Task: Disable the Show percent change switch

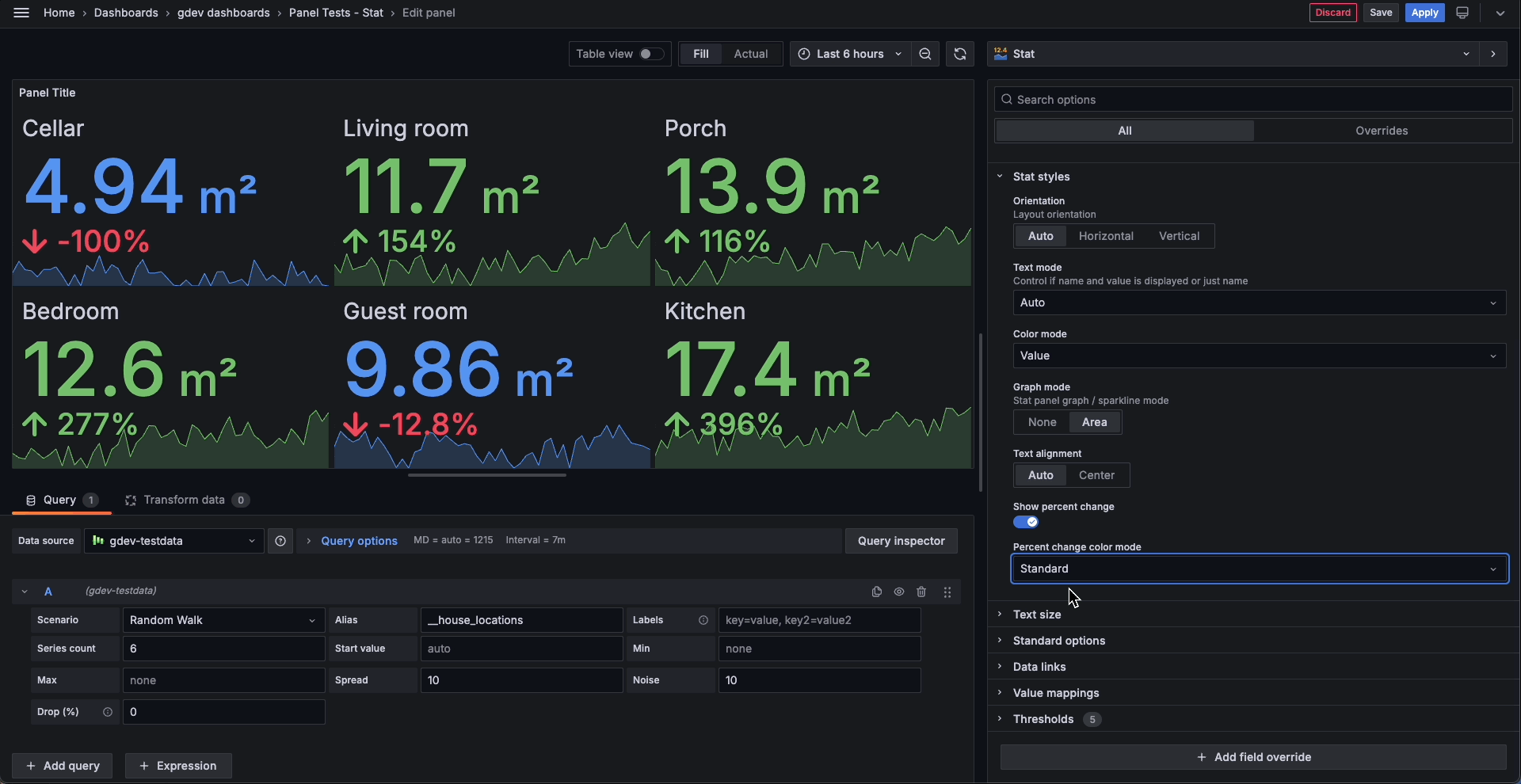Action: pos(1026,522)
